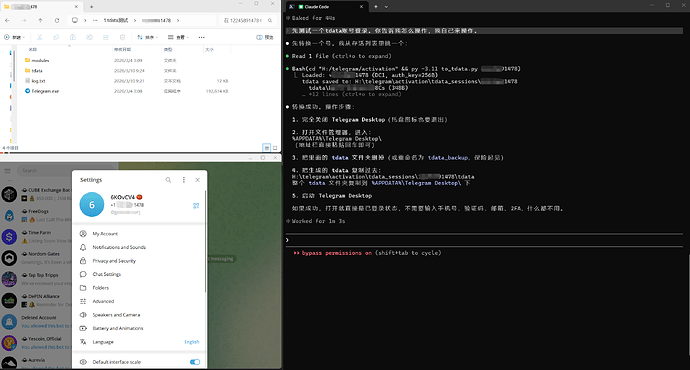This screenshot has height=370, width=690.
Task: Open the Advanced settings entry
Action: [103, 301]
